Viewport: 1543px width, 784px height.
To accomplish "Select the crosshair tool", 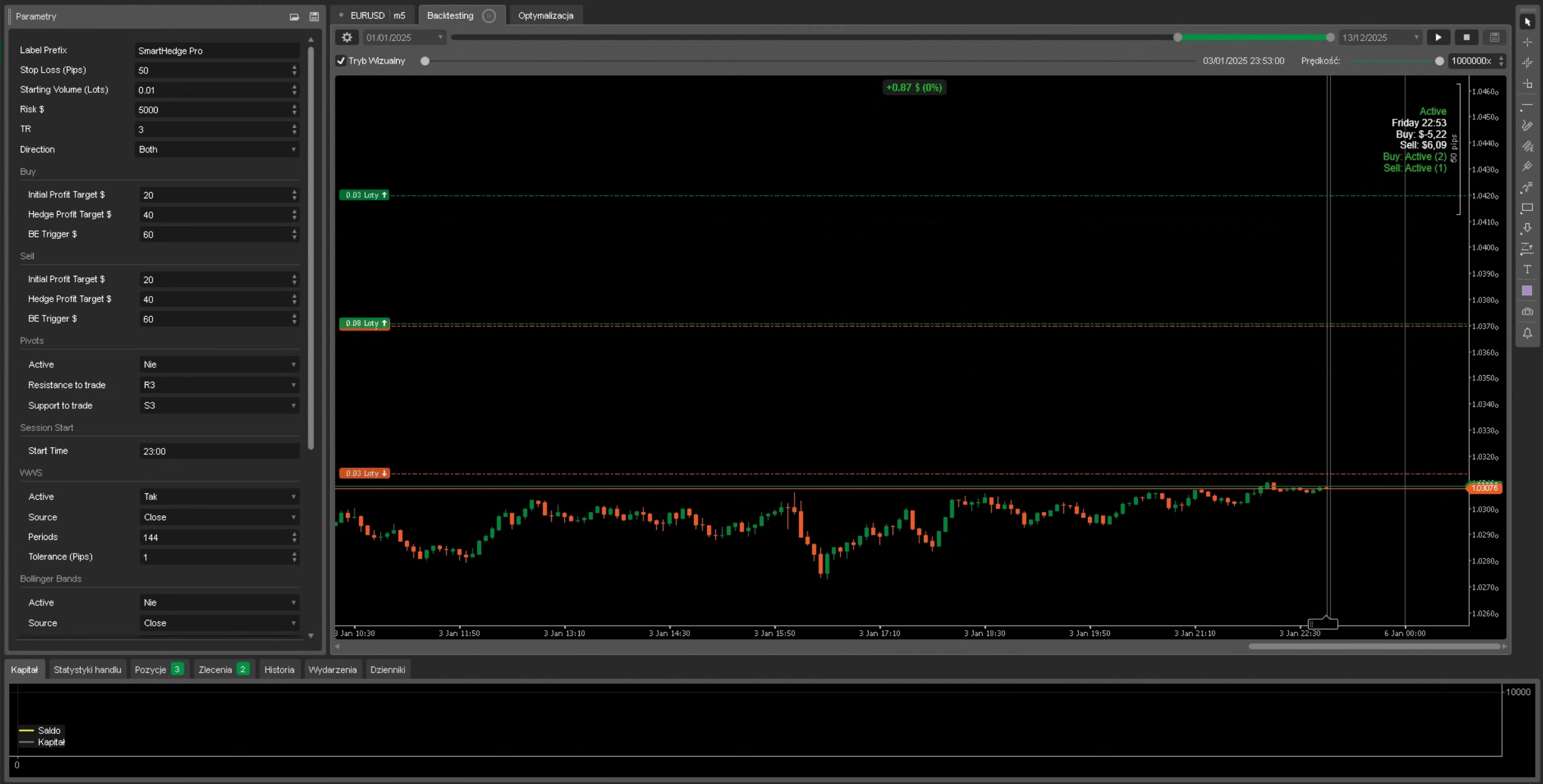I will (1527, 42).
